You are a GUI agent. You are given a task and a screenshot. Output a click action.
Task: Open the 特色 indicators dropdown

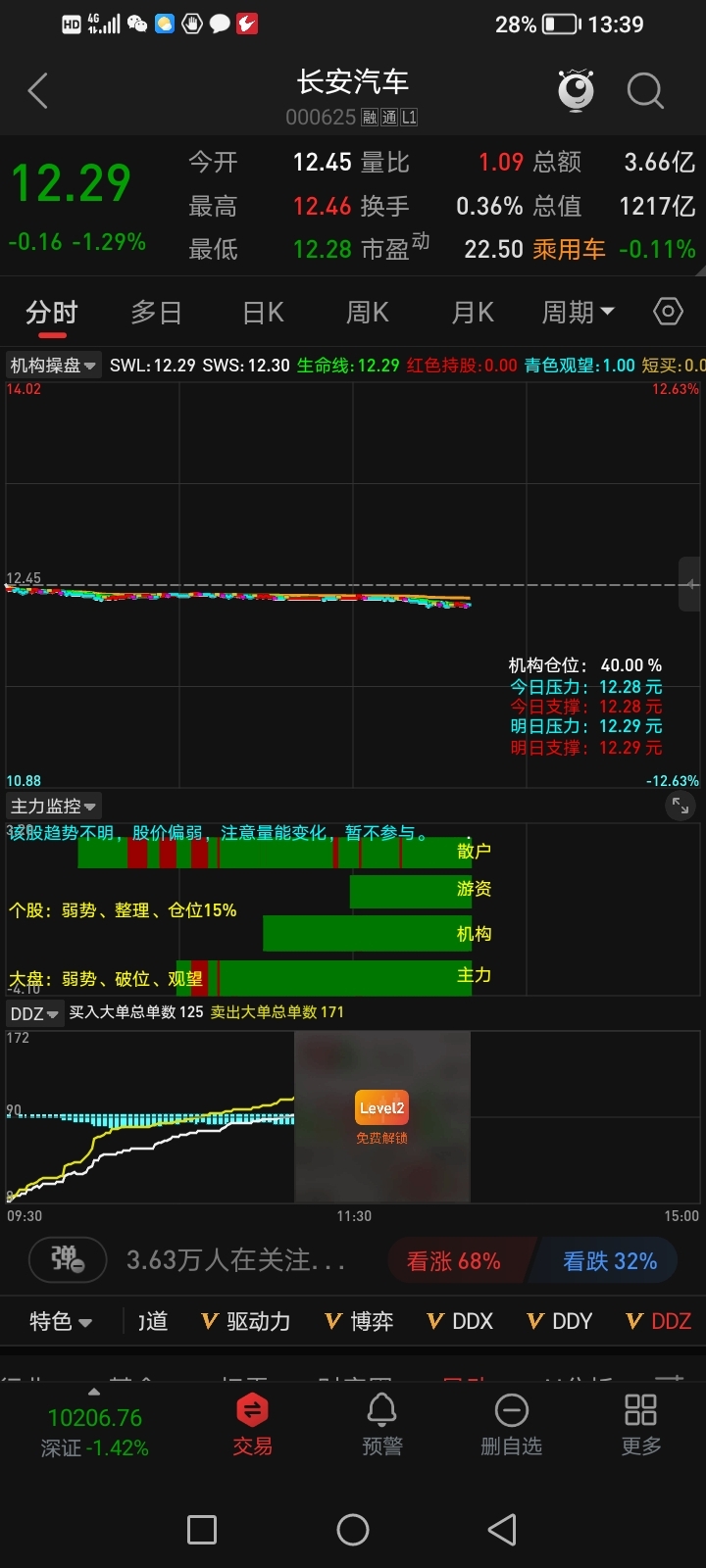(x=61, y=1321)
